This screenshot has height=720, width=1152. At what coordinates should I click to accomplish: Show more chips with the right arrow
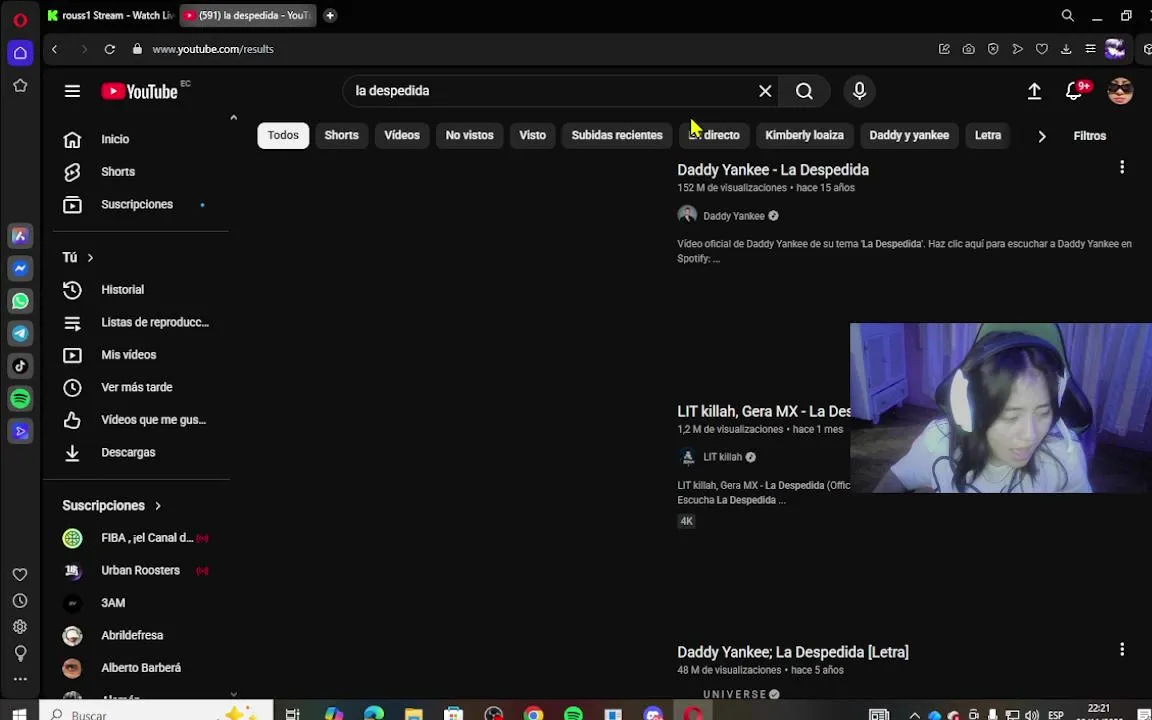(1042, 136)
